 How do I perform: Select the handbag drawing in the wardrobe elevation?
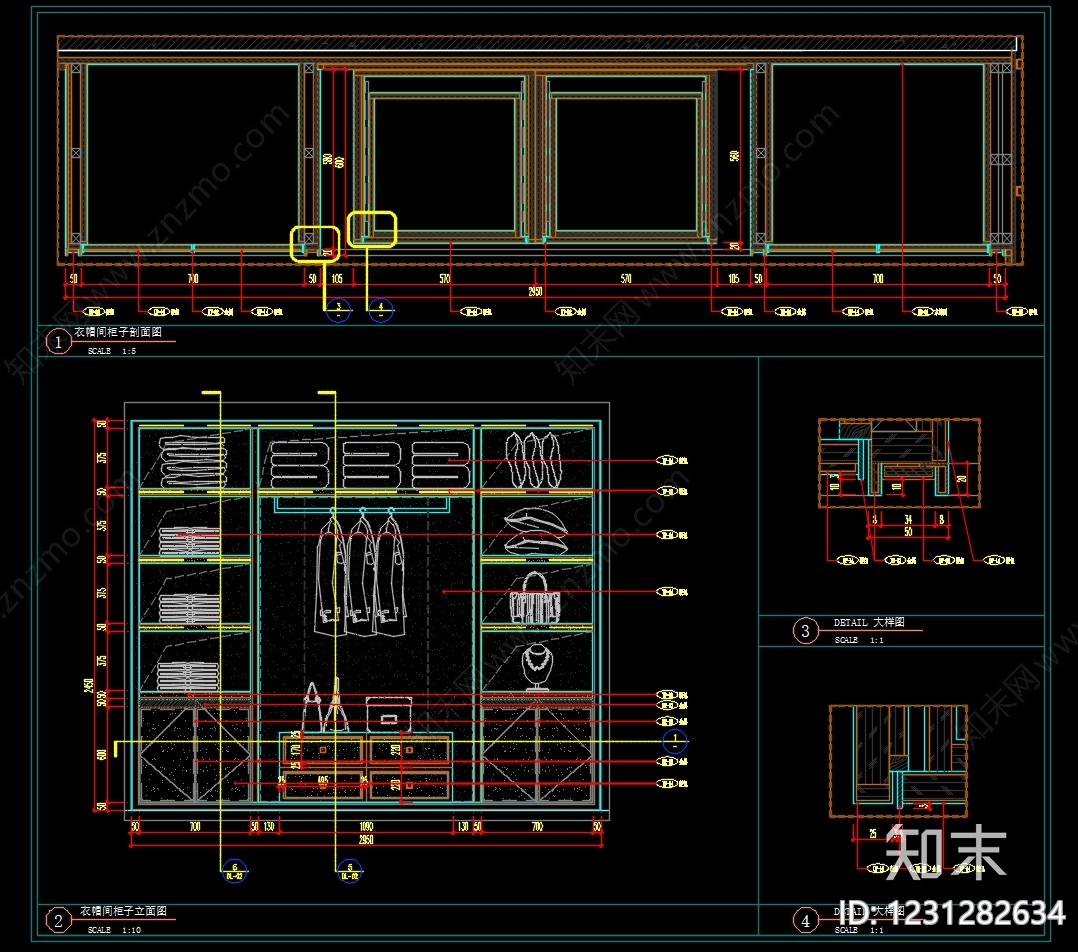click(535, 598)
